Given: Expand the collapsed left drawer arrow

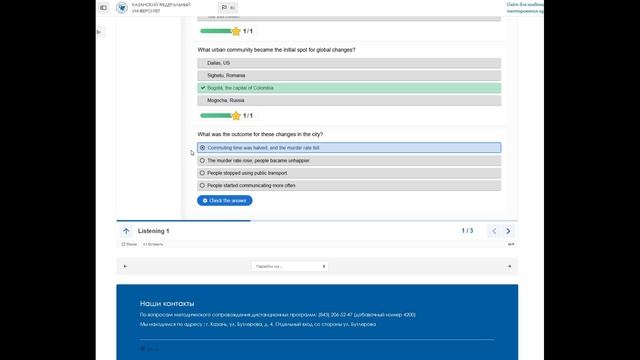Looking at the screenshot, I should click(x=99, y=32).
